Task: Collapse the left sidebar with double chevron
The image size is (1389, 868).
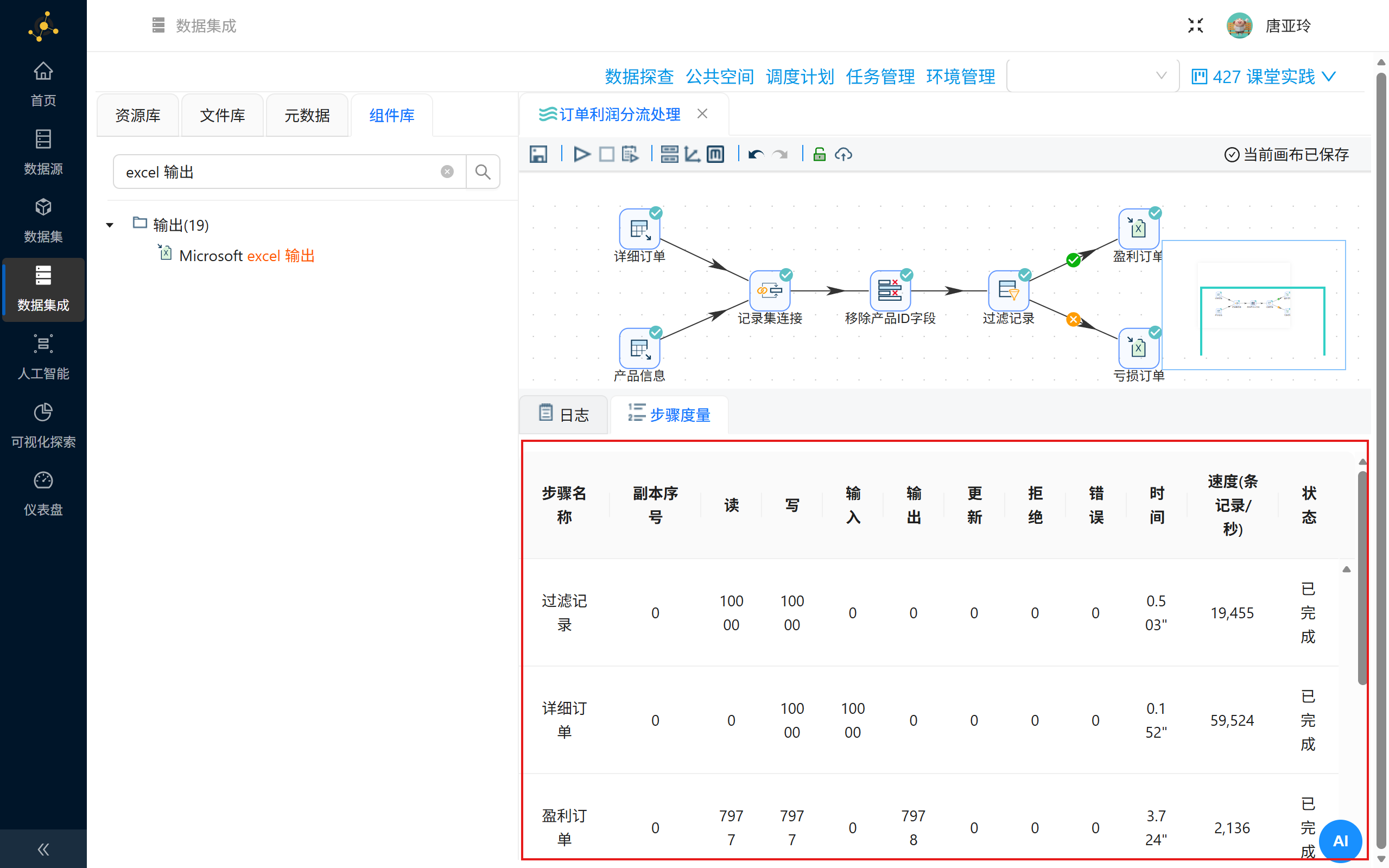Action: pyautogui.click(x=43, y=849)
